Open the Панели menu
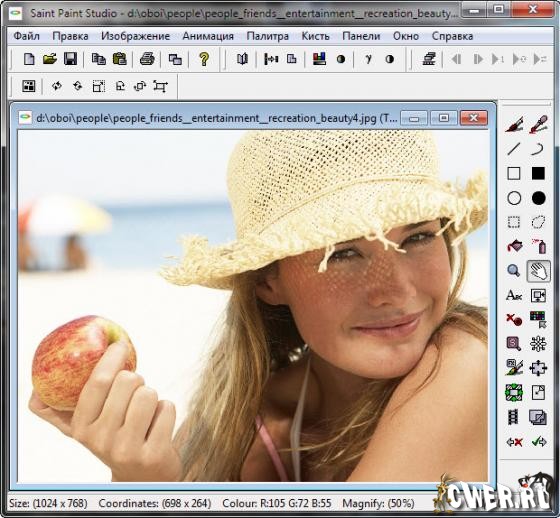The width and height of the screenshot is (560, 518). tap(361, 36)
